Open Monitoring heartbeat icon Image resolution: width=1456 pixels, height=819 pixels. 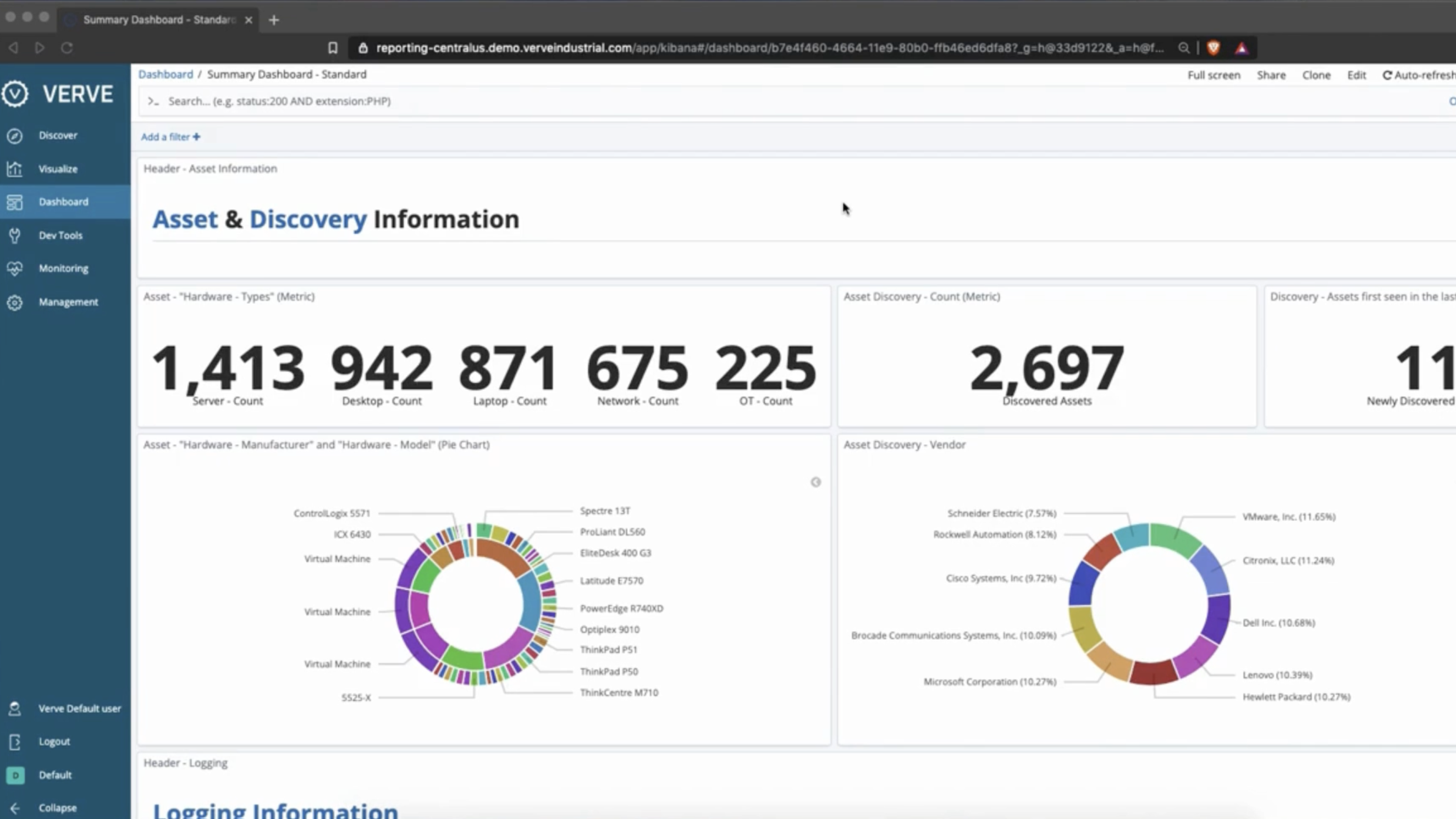click(15, 268)
